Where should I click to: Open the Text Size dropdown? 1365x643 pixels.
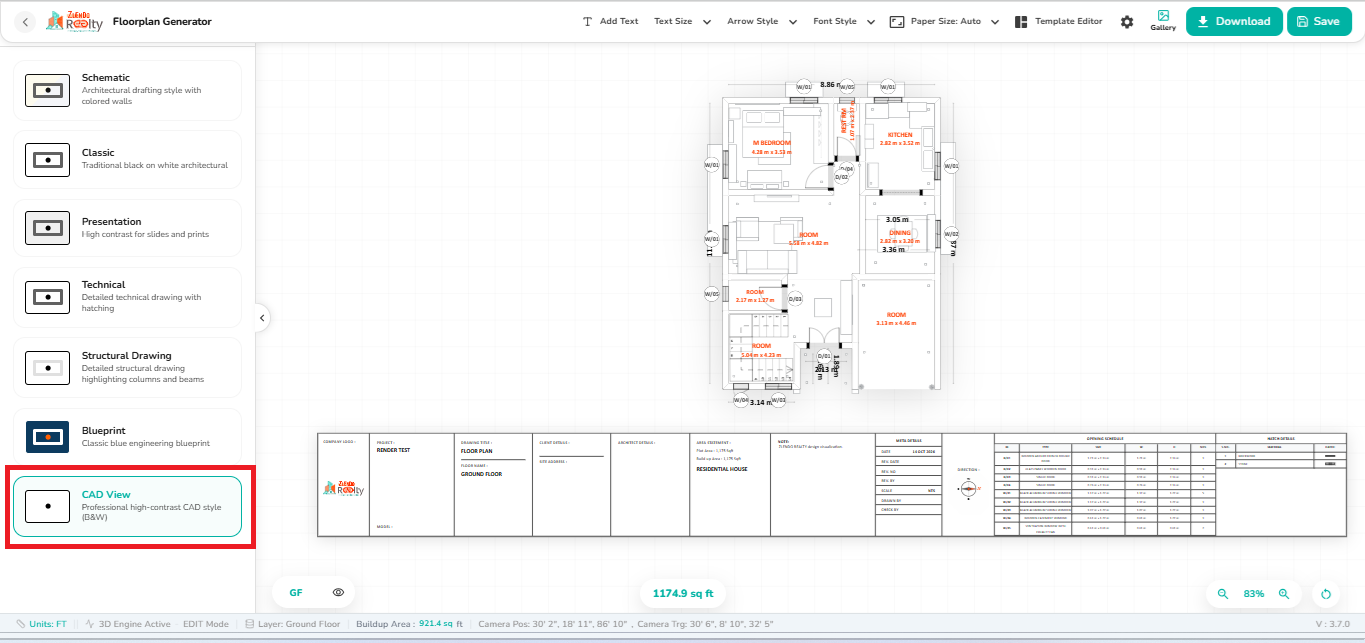[683, 21]
